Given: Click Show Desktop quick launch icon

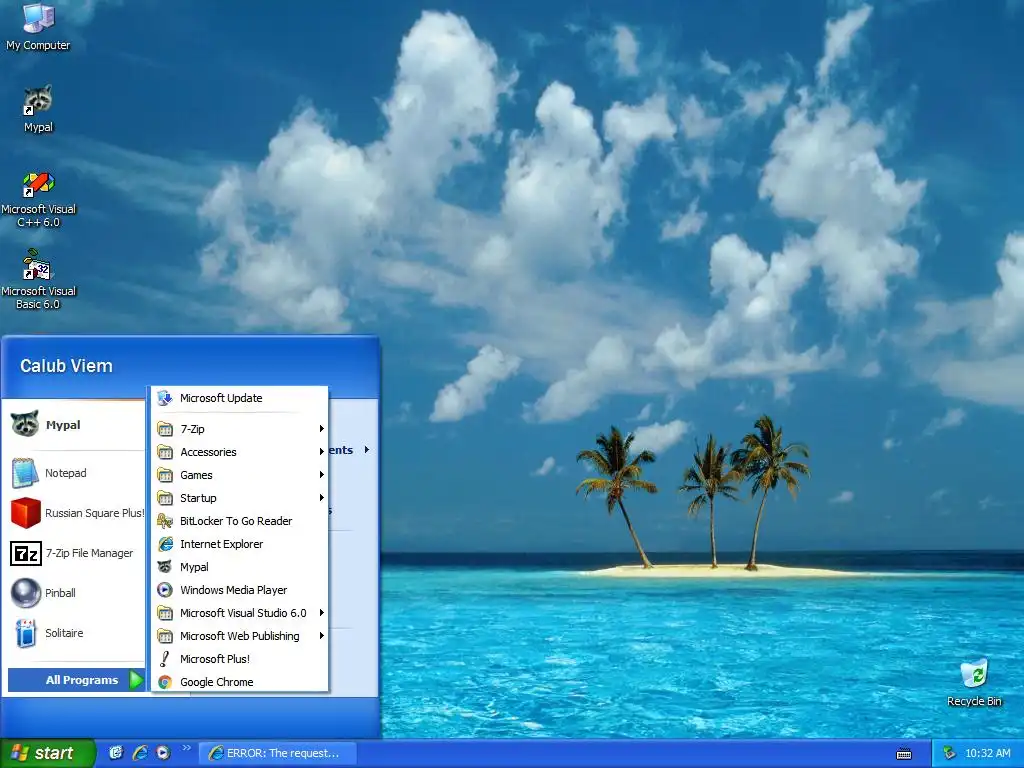Looking at the screenshot, I should point(116,753).
